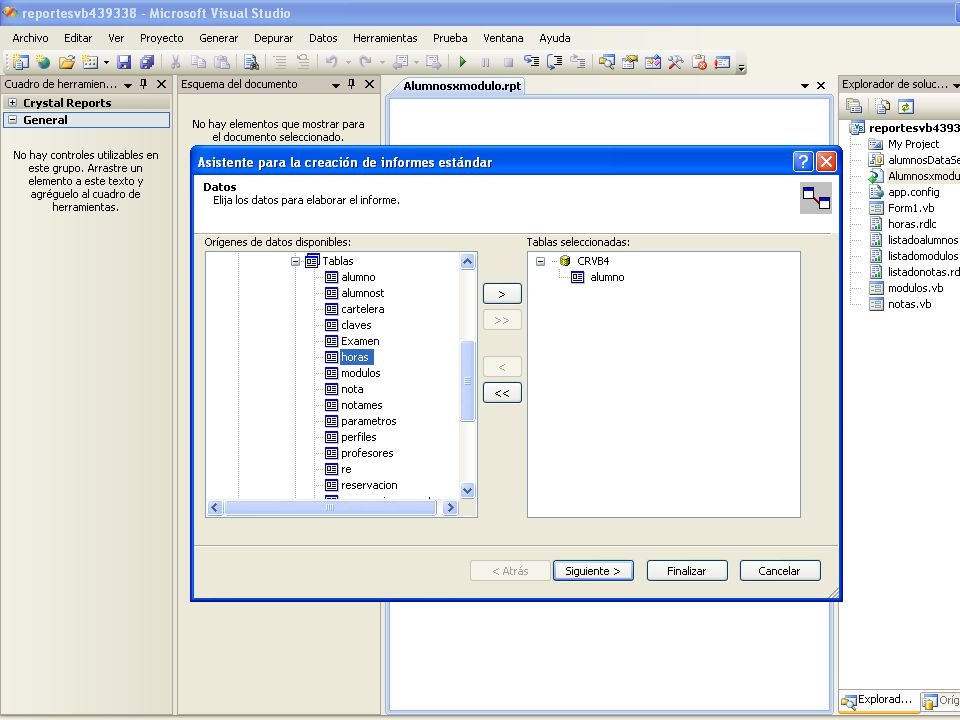
Task: Click the Paste clipboard icon
Action: coord(222,62)
